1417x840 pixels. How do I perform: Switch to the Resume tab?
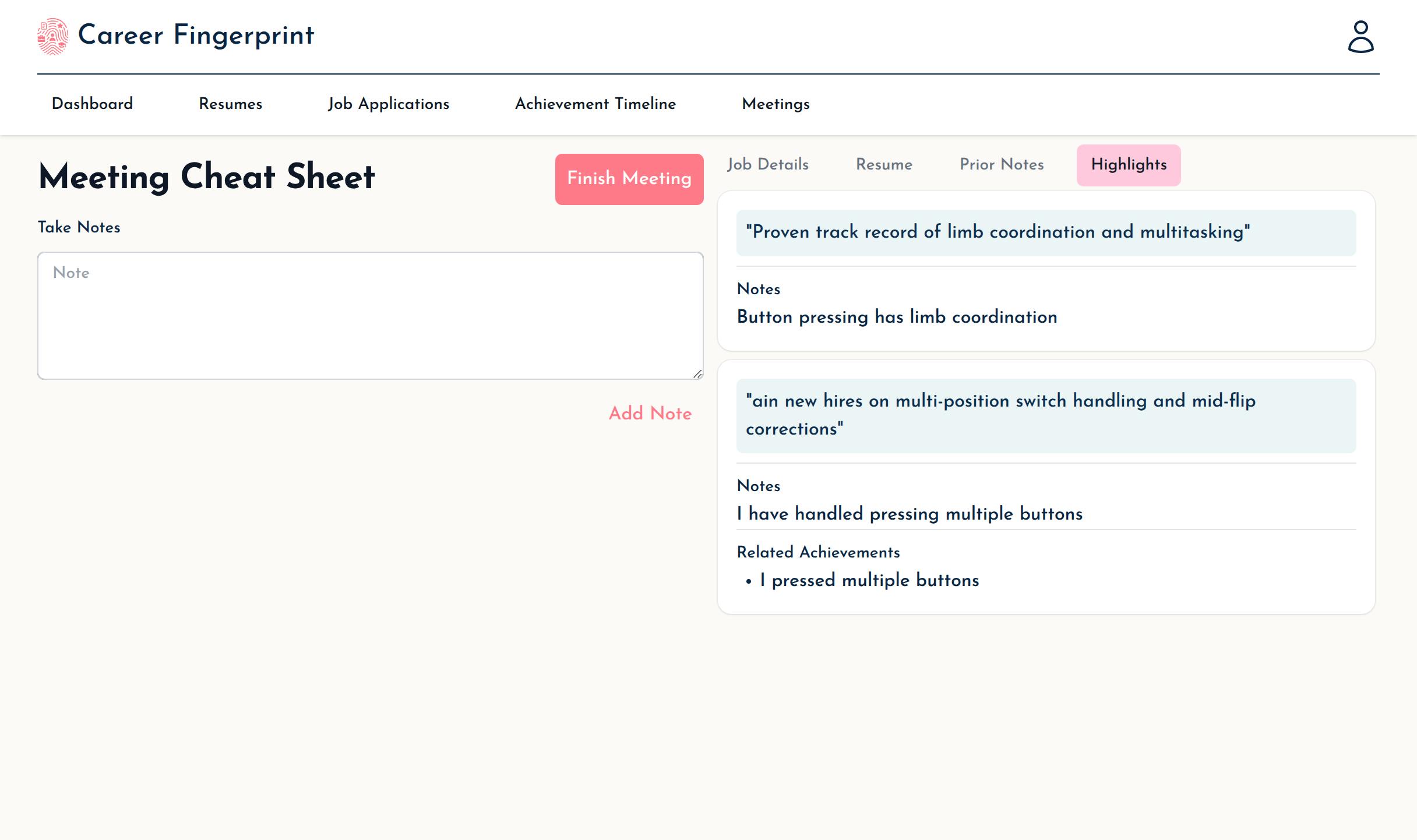click(x=883, y=164)
